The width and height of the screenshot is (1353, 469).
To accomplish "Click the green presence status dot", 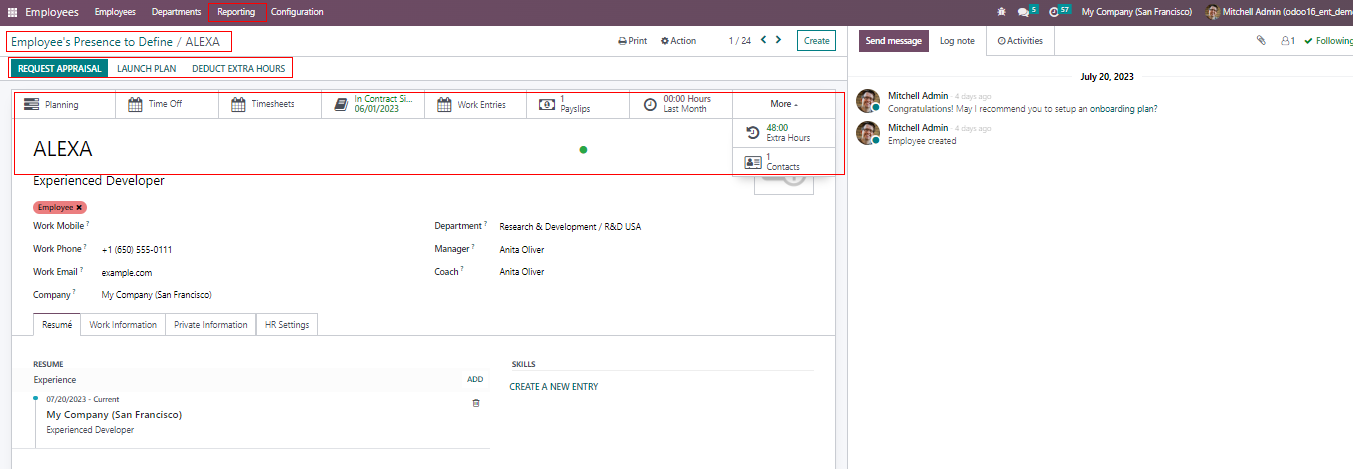I will pyautogui.click(x=583, y=150).
